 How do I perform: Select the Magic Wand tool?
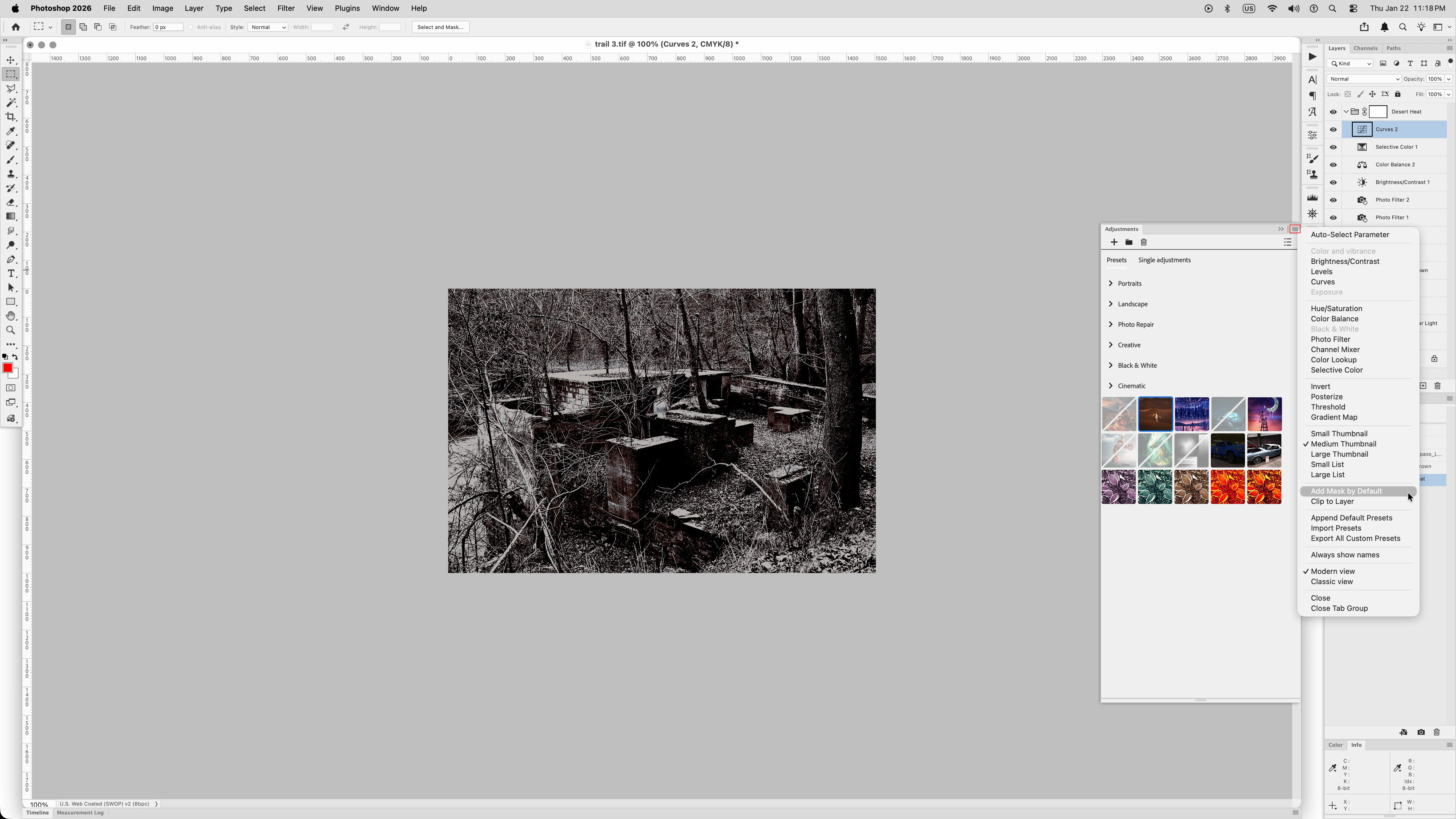pyautogui.click(x=11, y=102)
